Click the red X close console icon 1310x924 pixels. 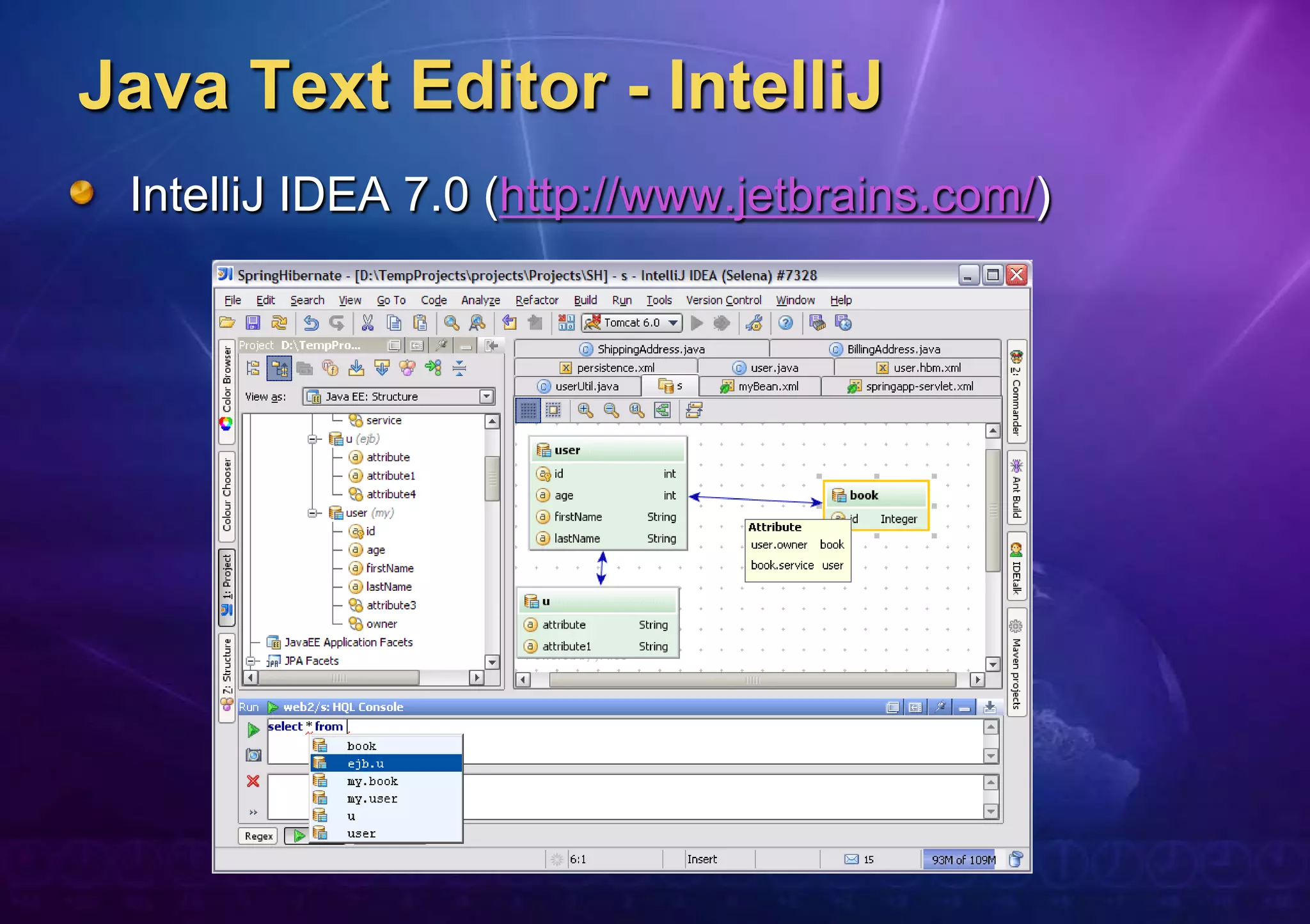(x=253, y=781)
